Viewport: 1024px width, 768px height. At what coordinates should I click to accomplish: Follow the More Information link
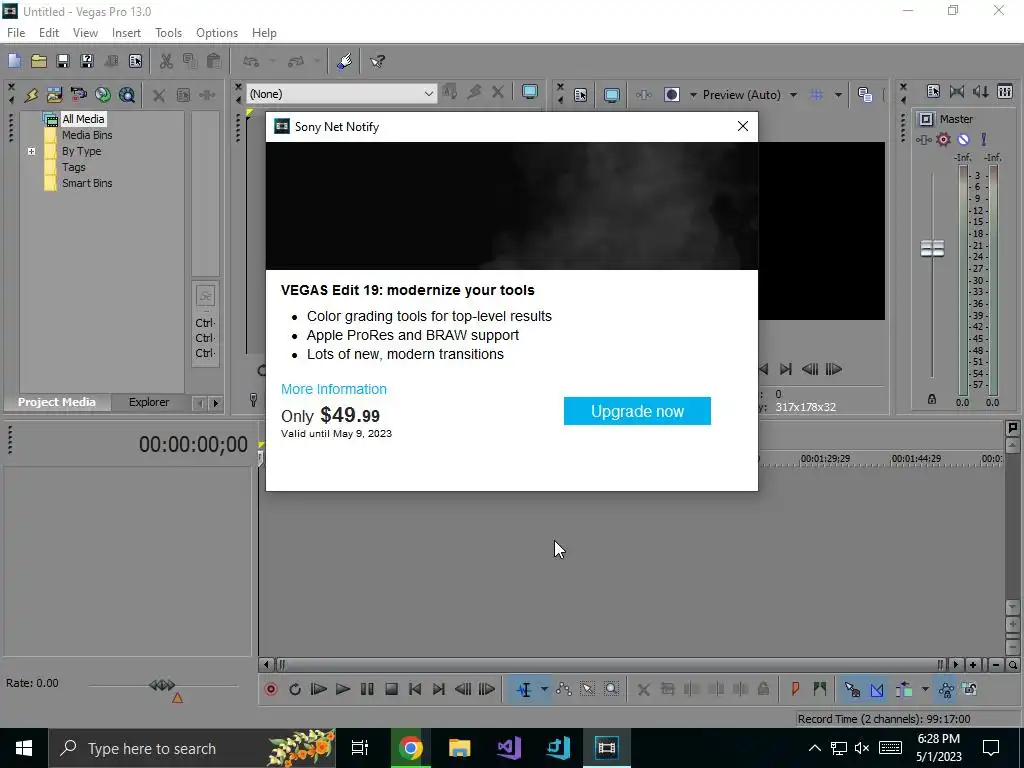tap(334, 389)
